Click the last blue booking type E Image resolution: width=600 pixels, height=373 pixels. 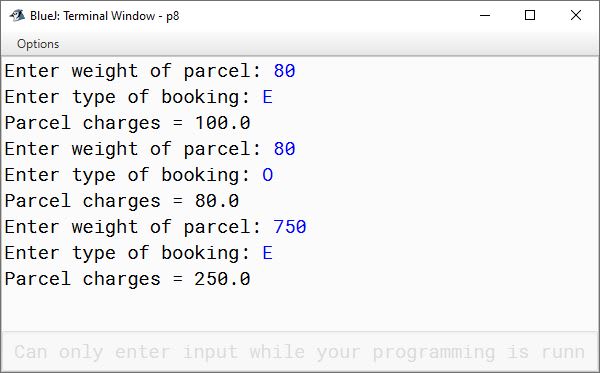pos(267,253)
